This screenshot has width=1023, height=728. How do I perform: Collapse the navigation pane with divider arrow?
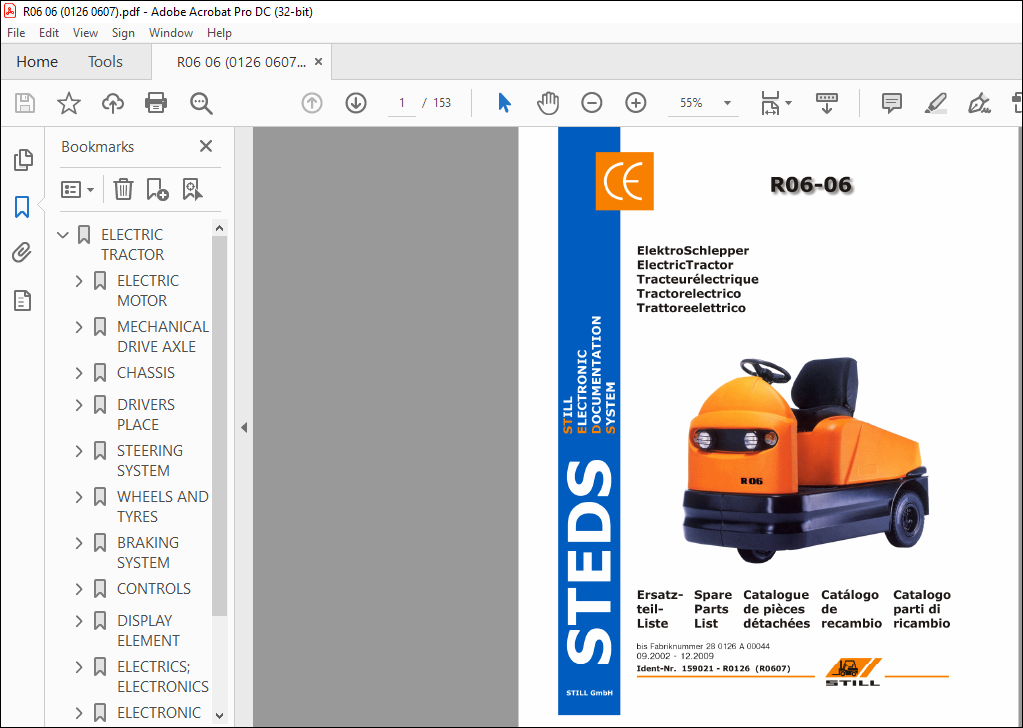click(x=244, y=428)
